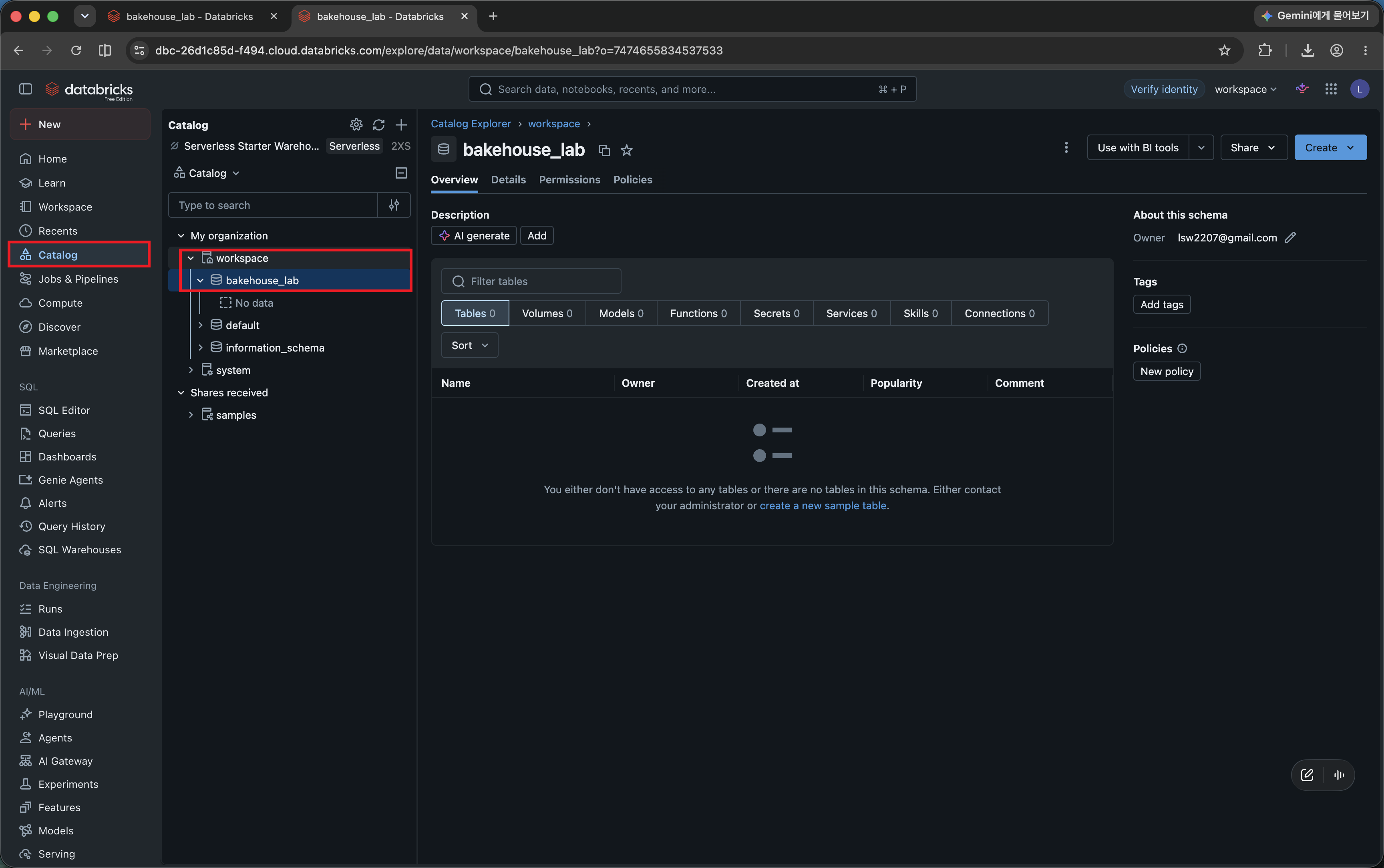Open the kebab menu beside Use with BI tools
This screenshot has width=1384, height=868.
[x=1066, y=148]
